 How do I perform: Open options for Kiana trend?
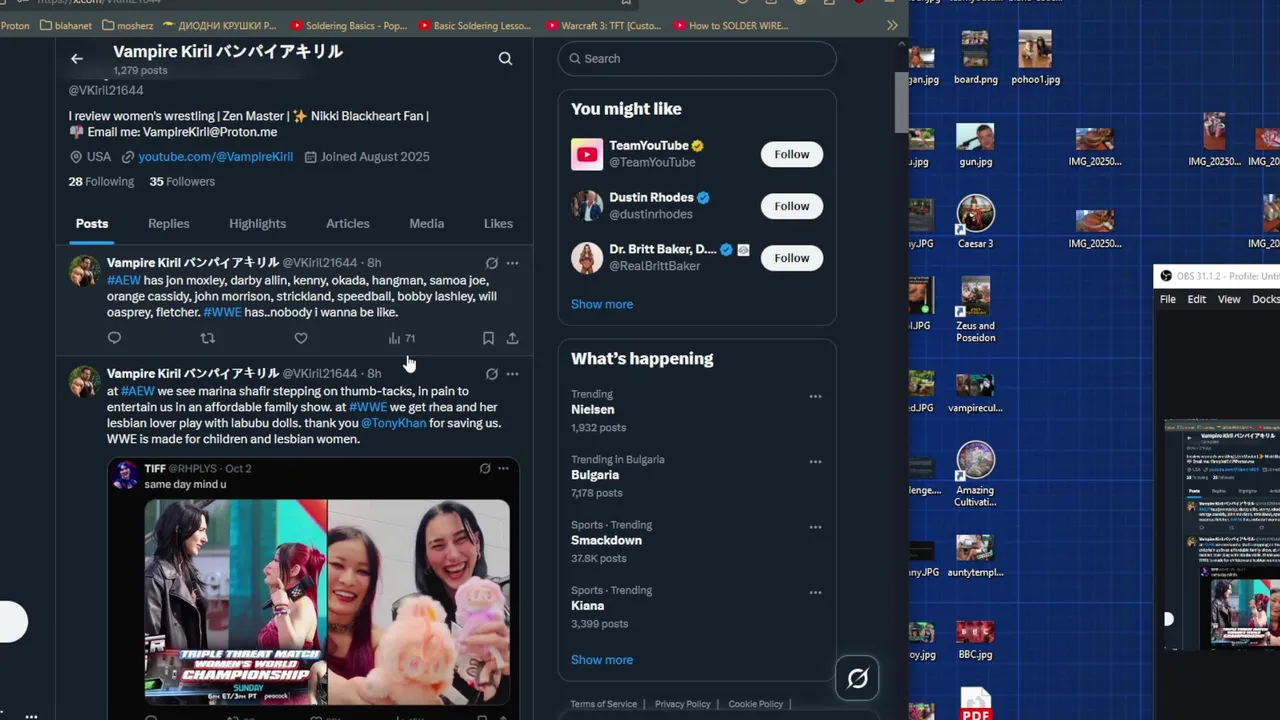coord(815,593)
